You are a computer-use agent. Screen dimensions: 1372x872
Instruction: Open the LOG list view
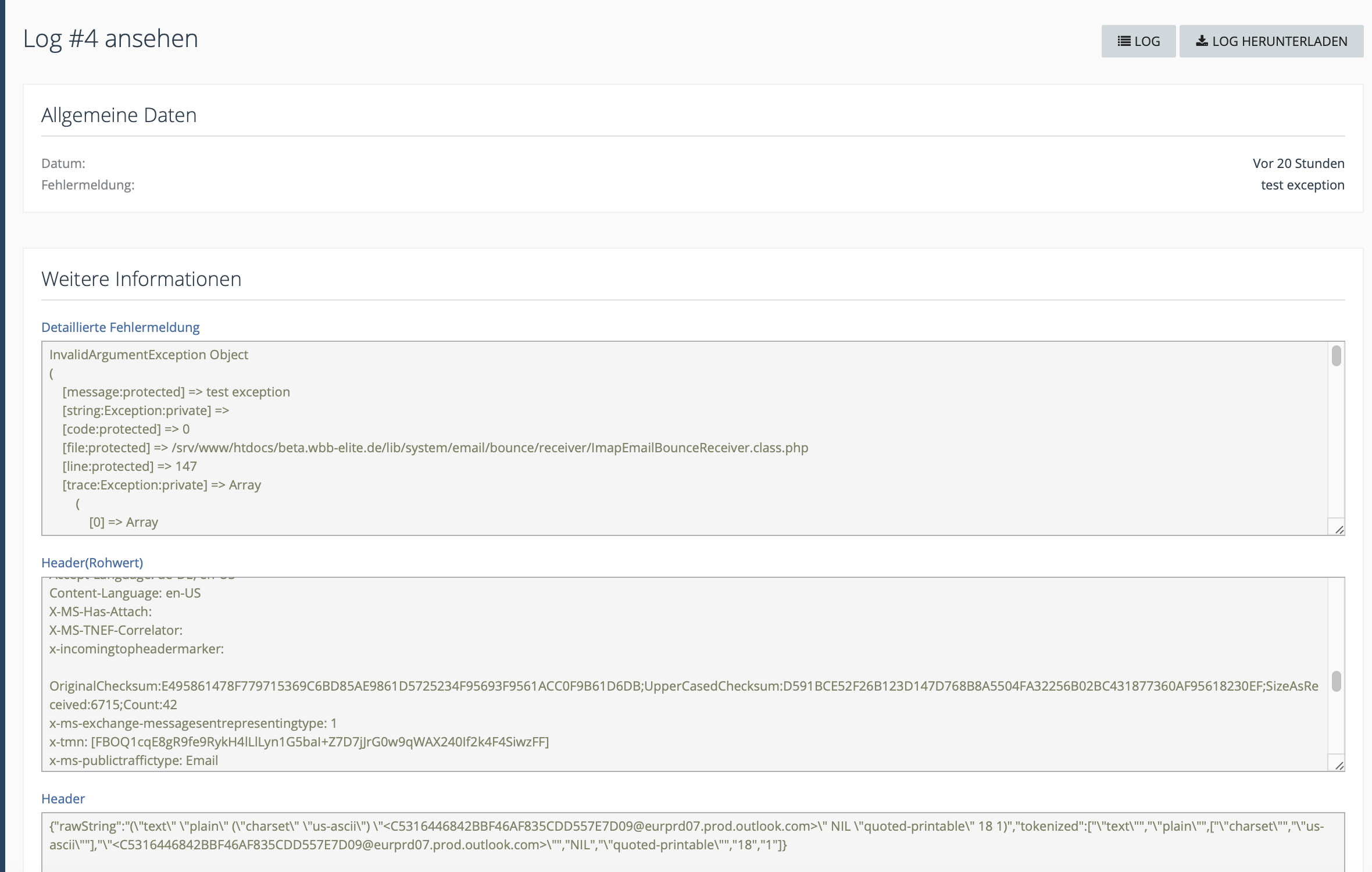pos(1138,41)
